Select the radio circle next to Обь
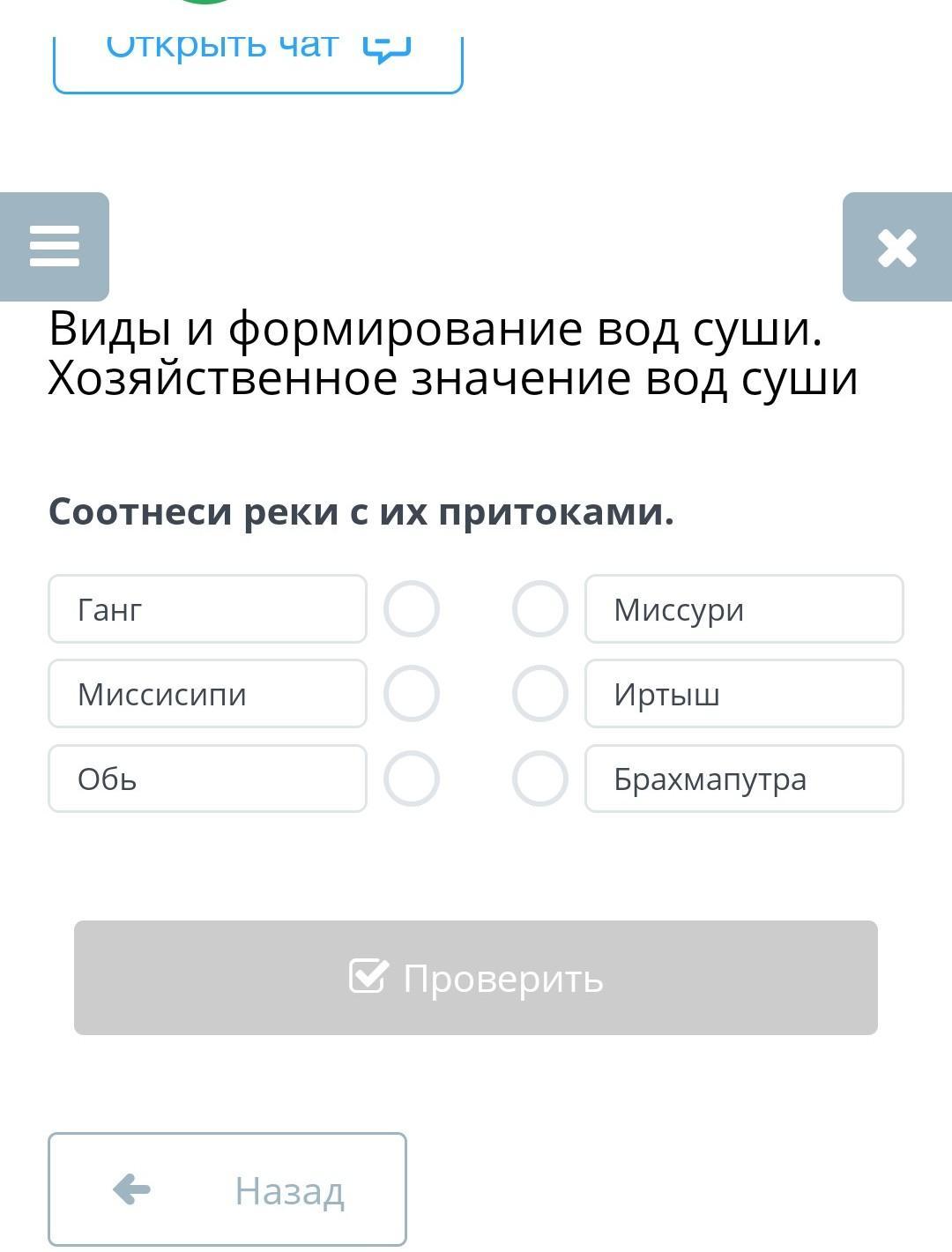The width and height of the screenshot is (952, 1252). (412, 779)
